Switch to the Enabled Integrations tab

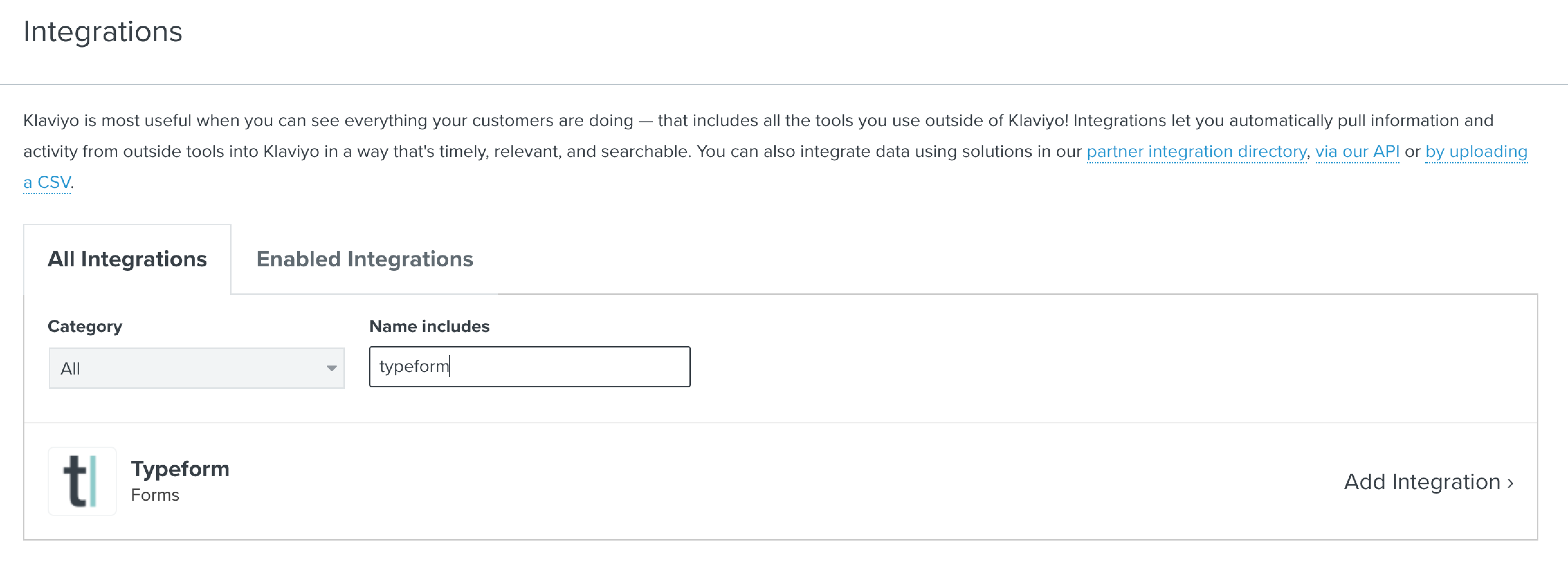[365, 260]
